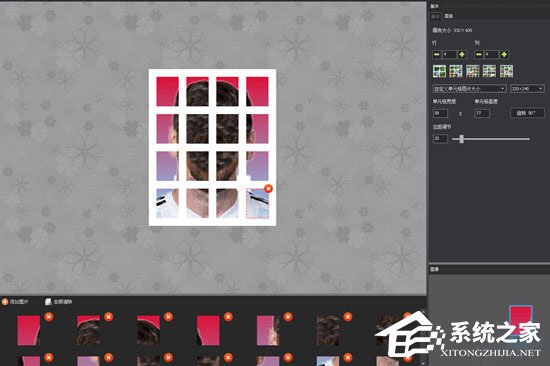Choose the second grid layout preset icon
Image resolution: width=550 pixels, height=366 pixels.
456,71
